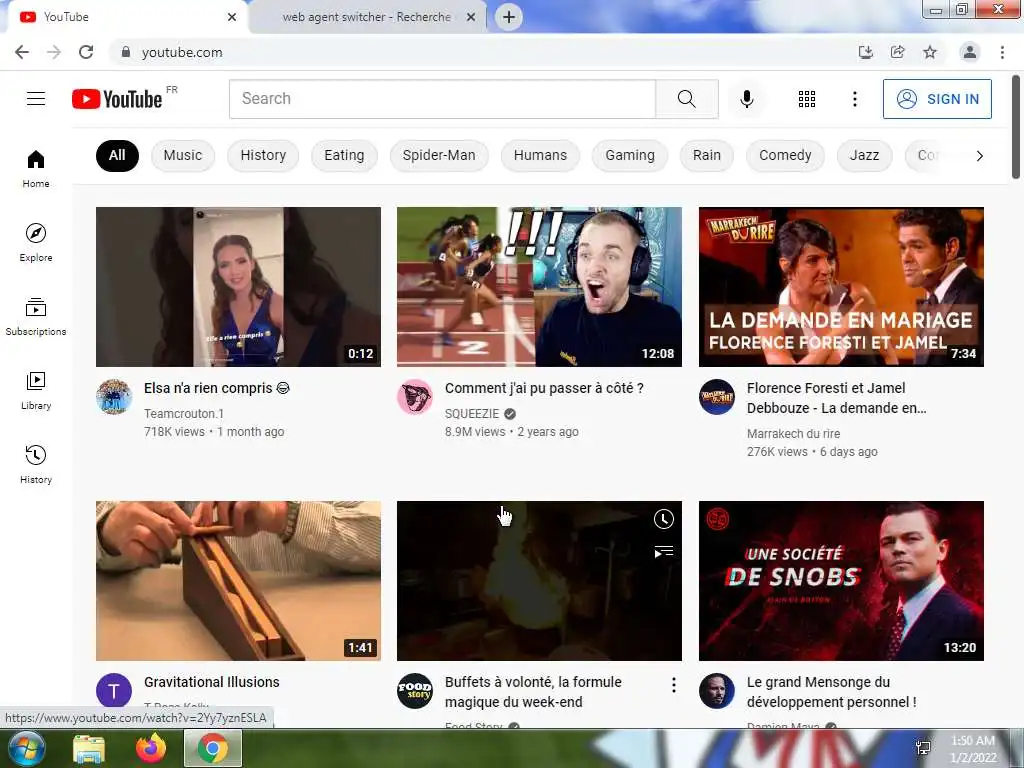Open the YouTube apps grid
The width and height of the screenshot is (1024, 768).
point(807,99)
